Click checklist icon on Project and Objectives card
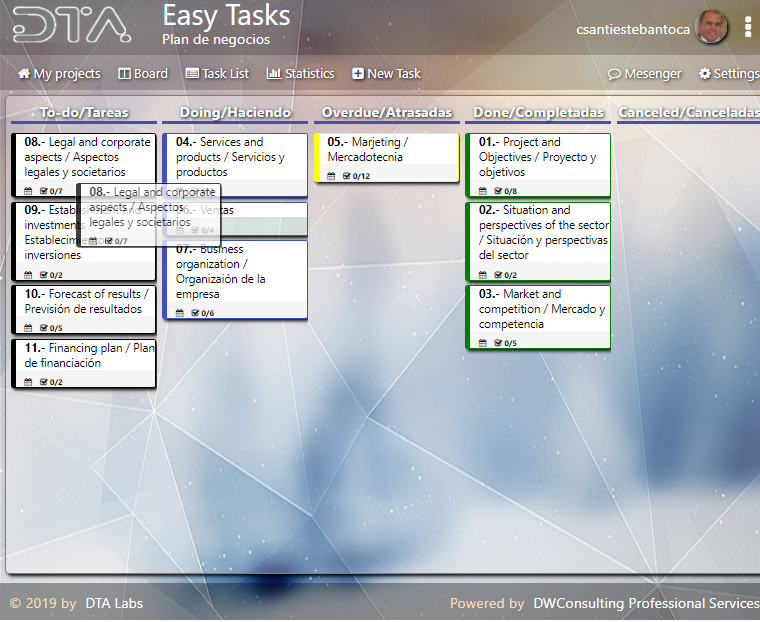 pos(499,191)
